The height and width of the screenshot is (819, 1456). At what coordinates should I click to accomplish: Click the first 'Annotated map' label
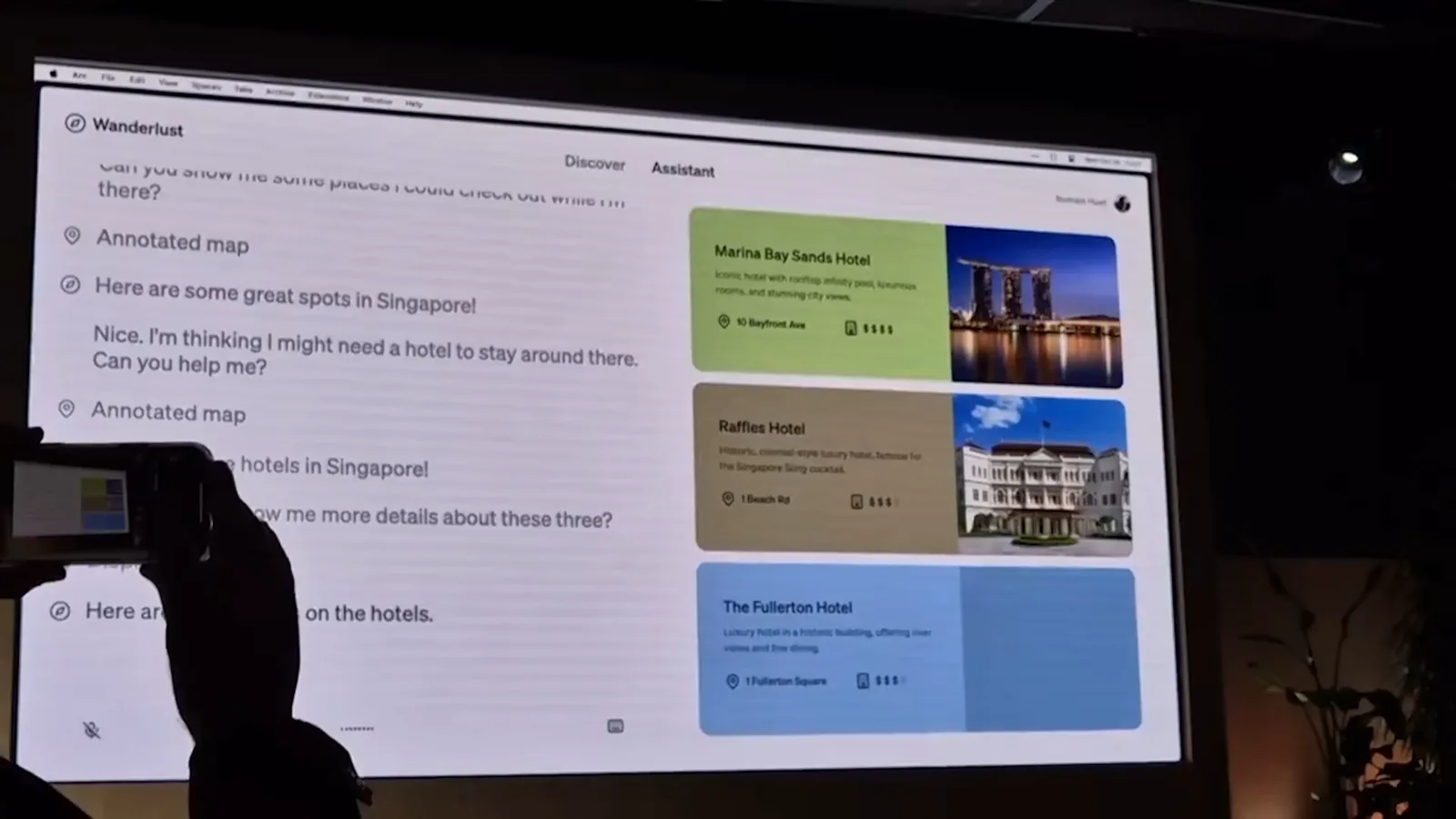[172, 242]
